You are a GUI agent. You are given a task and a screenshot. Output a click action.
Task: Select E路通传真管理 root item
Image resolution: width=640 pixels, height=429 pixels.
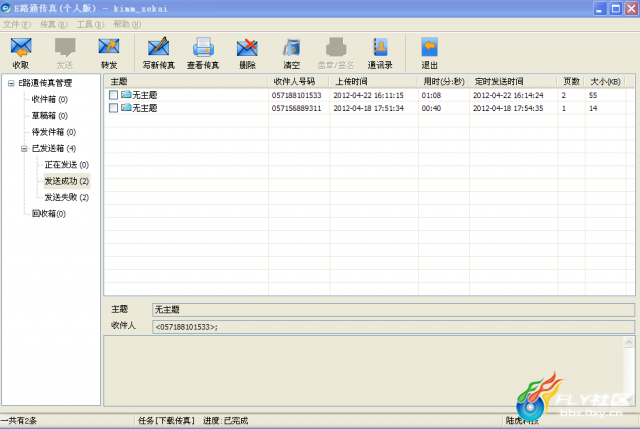tap(45, 83)
